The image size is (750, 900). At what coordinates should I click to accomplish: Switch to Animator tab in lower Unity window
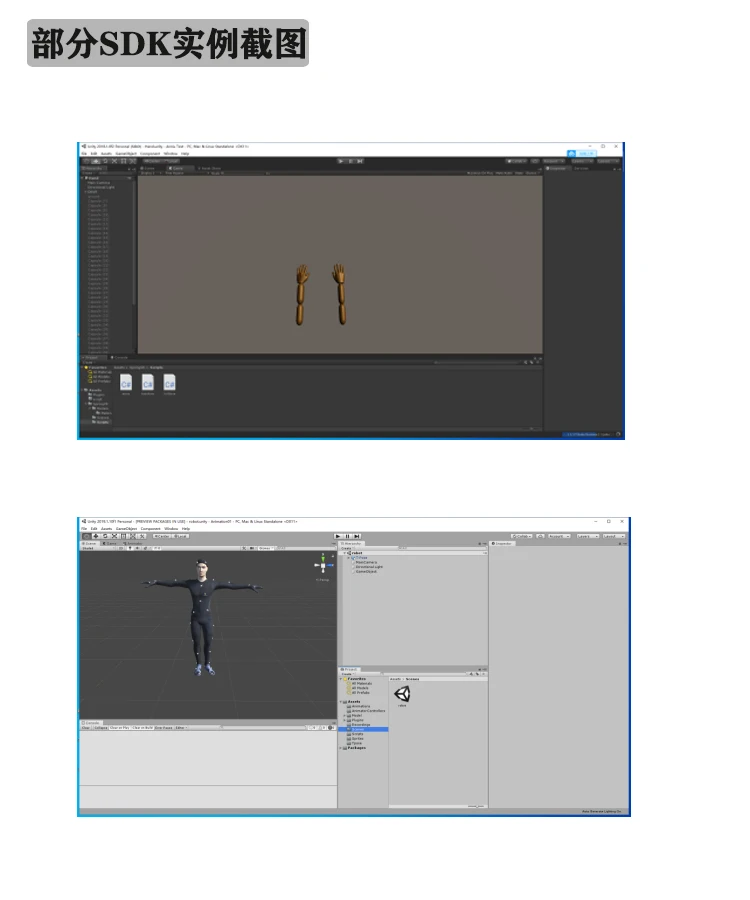tap(133, 544)
